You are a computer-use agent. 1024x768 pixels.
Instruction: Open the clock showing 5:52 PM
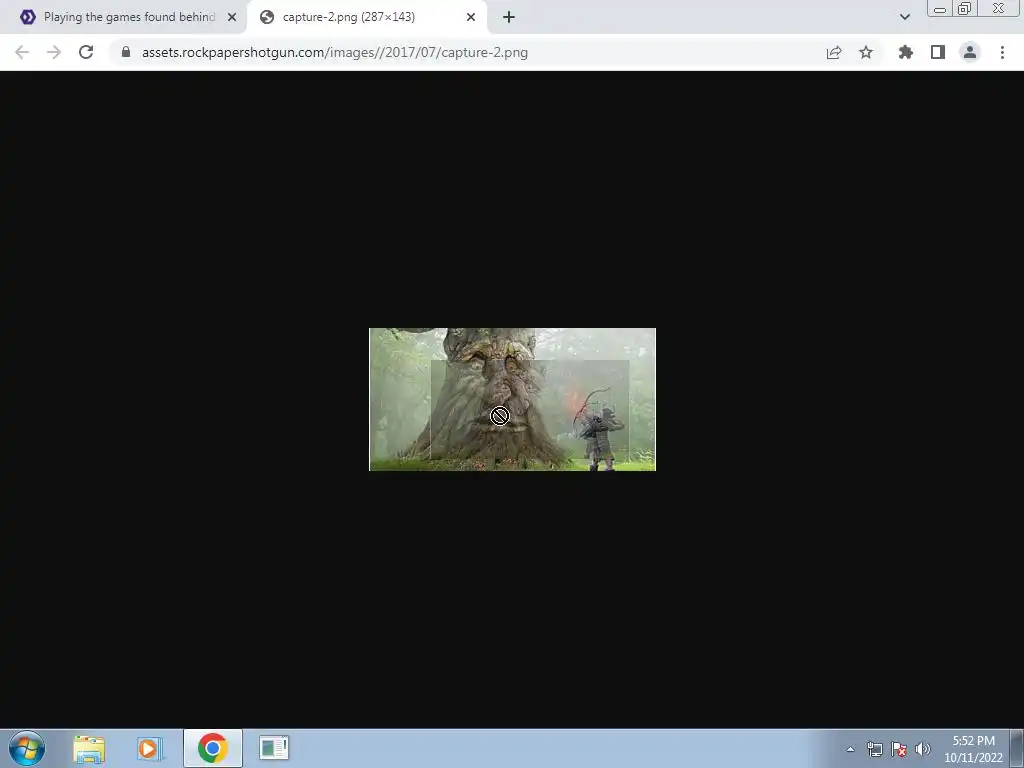[x=973, y=749]
